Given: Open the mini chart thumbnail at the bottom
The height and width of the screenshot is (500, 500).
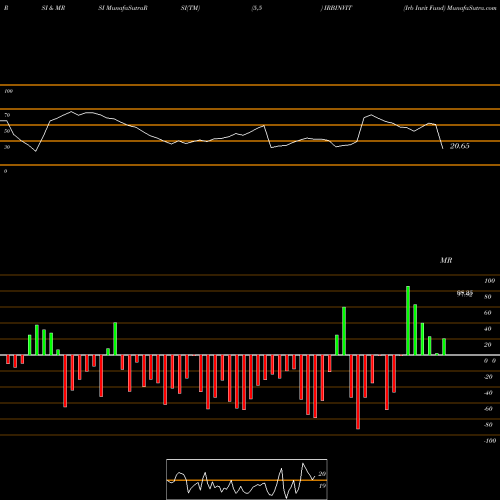Looking at the screenshot, I should [x=247, y=479].
